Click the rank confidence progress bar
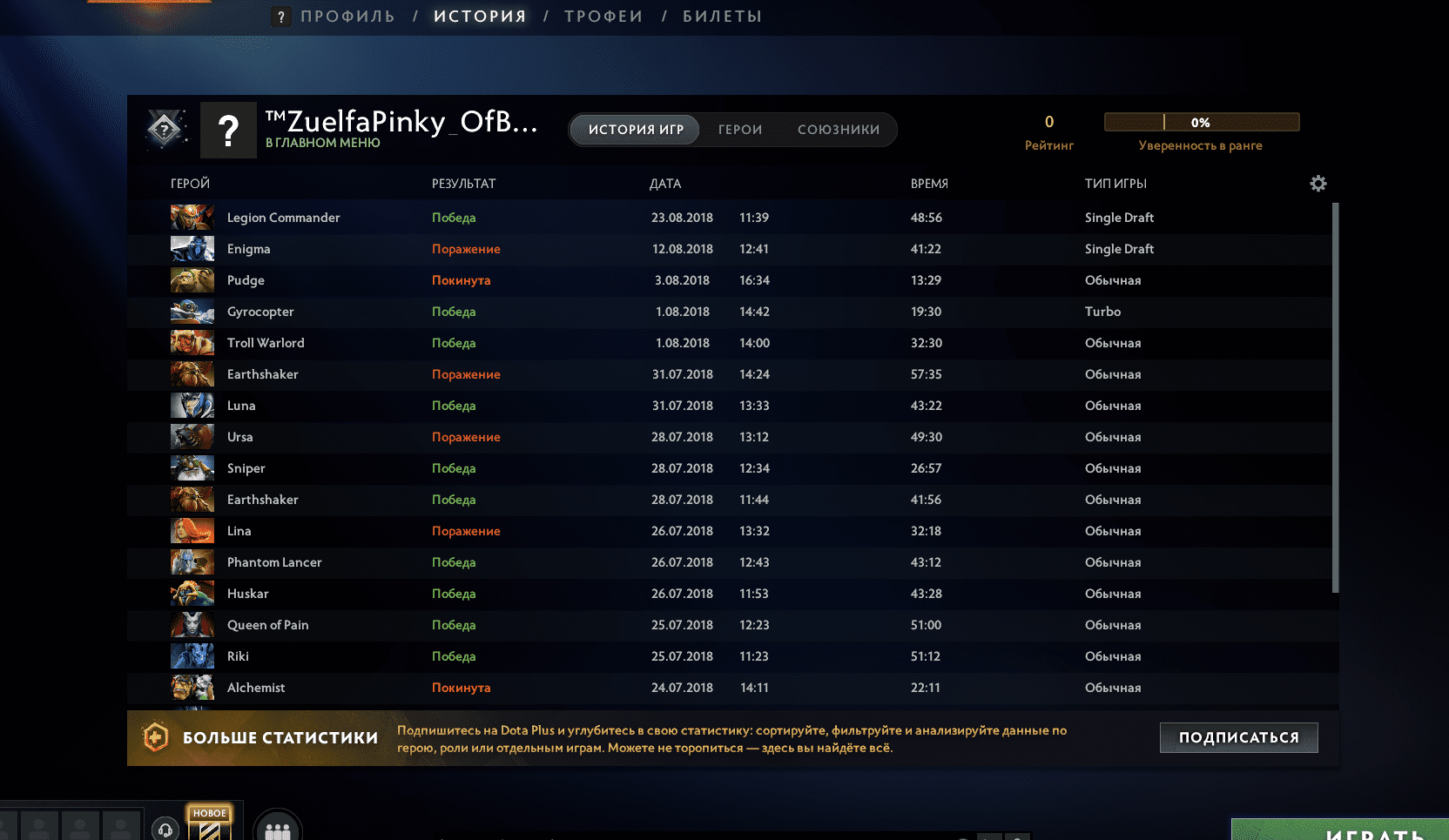This screenshot has width=1449, height=840. [1202, 122]
